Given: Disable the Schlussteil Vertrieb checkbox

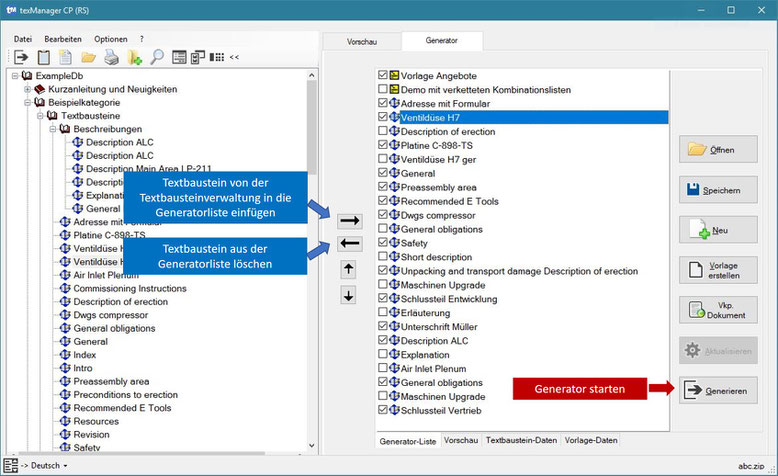Looking at the screenshot, I should click(382, 409).
